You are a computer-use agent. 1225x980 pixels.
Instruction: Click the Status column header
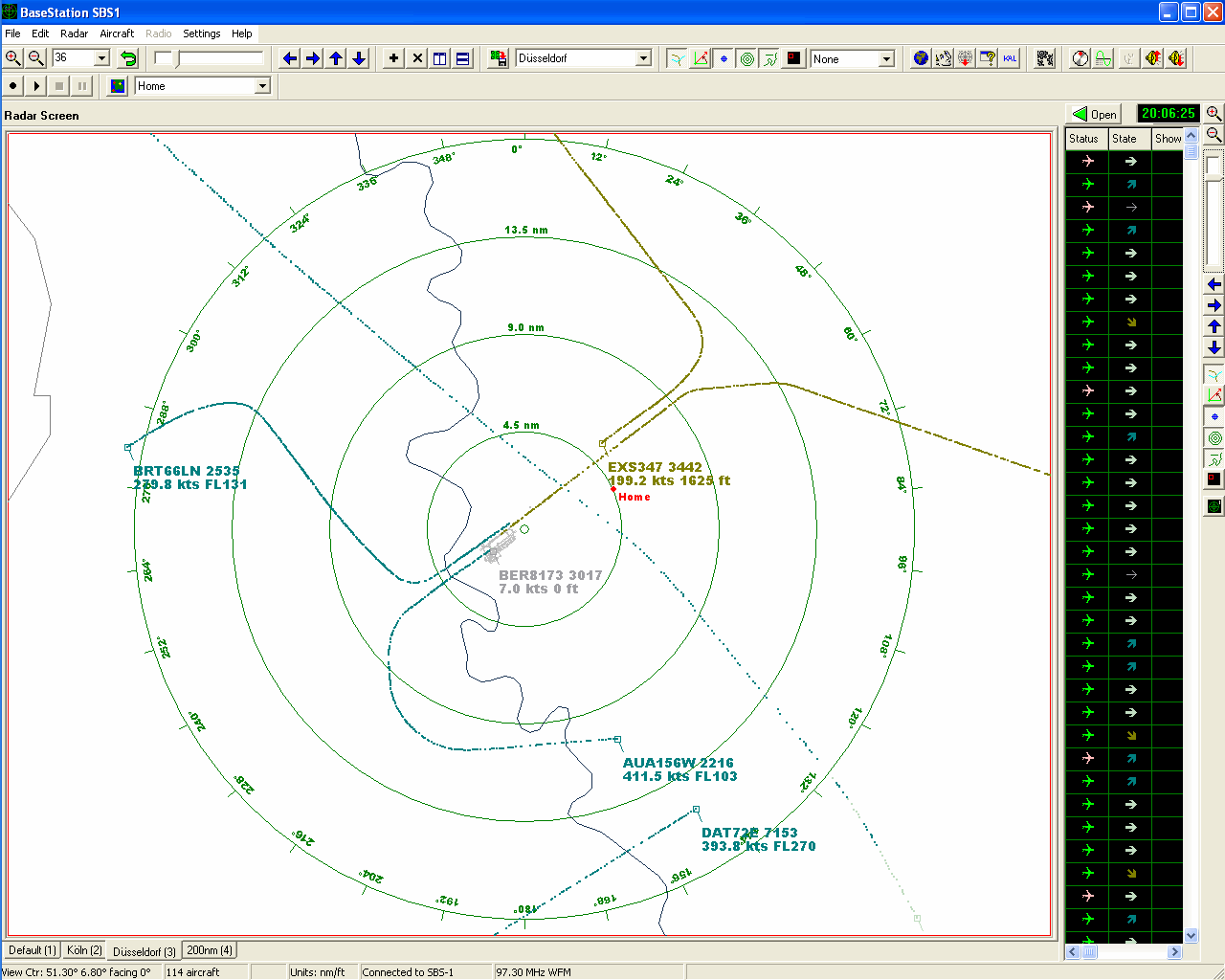(1087, 139)
